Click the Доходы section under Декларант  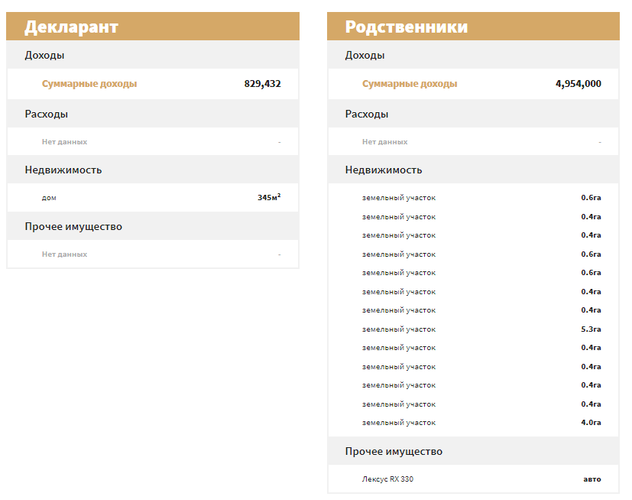(x=45, y=56)
